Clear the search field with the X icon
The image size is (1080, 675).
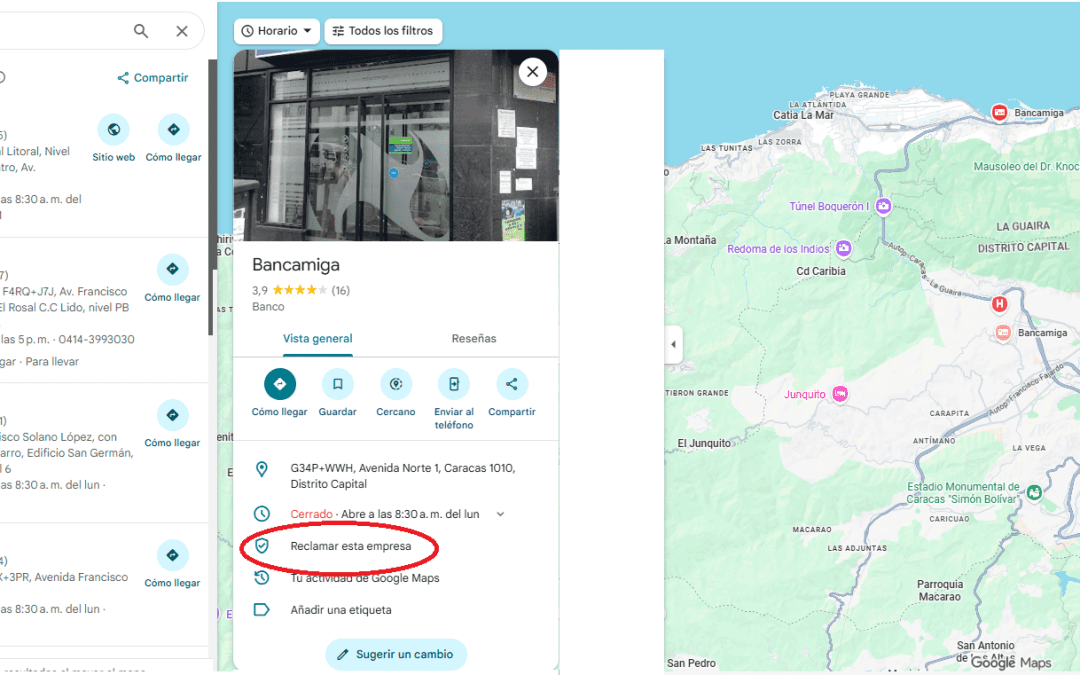182,31
